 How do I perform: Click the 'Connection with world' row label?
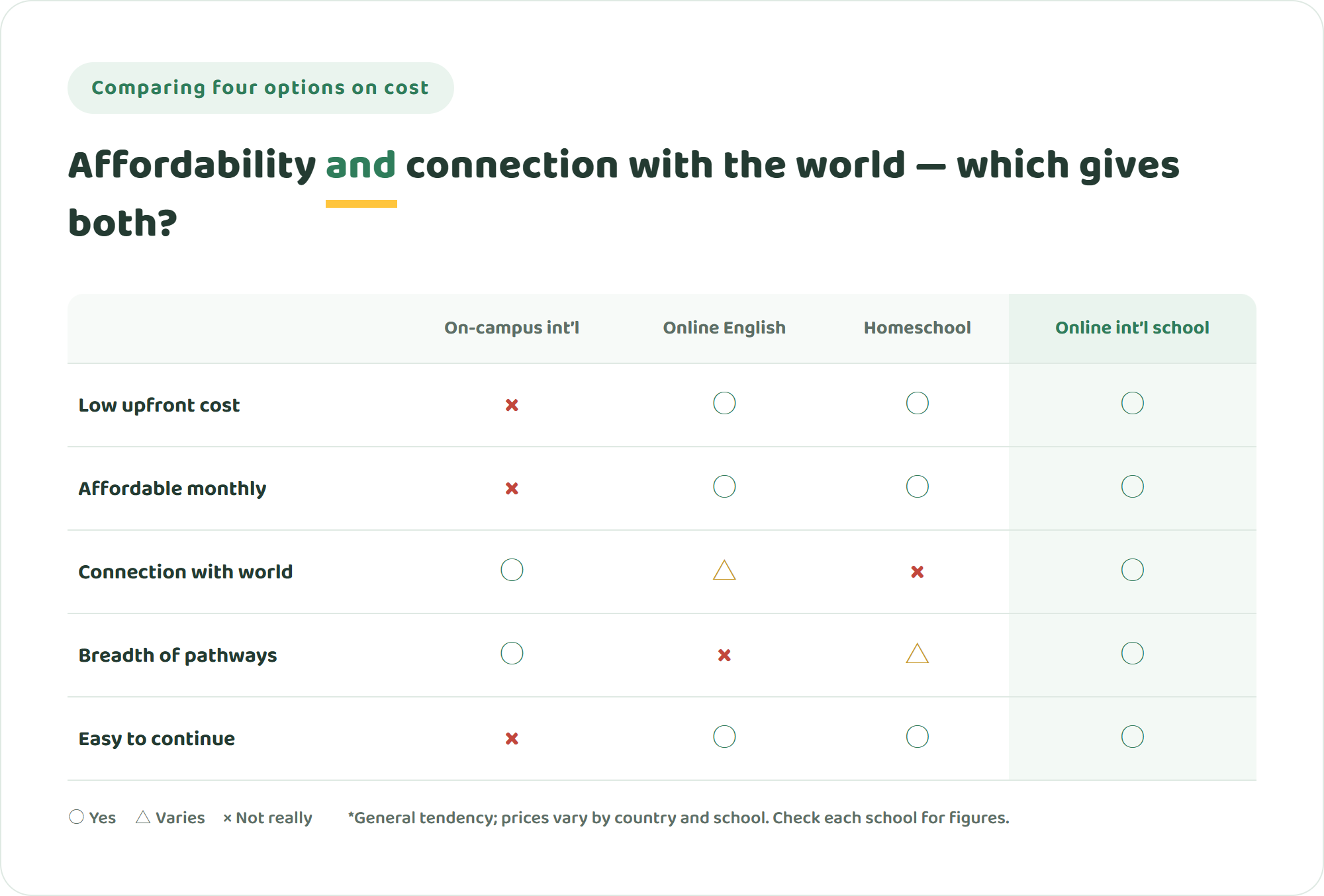(x=185, y=572)
